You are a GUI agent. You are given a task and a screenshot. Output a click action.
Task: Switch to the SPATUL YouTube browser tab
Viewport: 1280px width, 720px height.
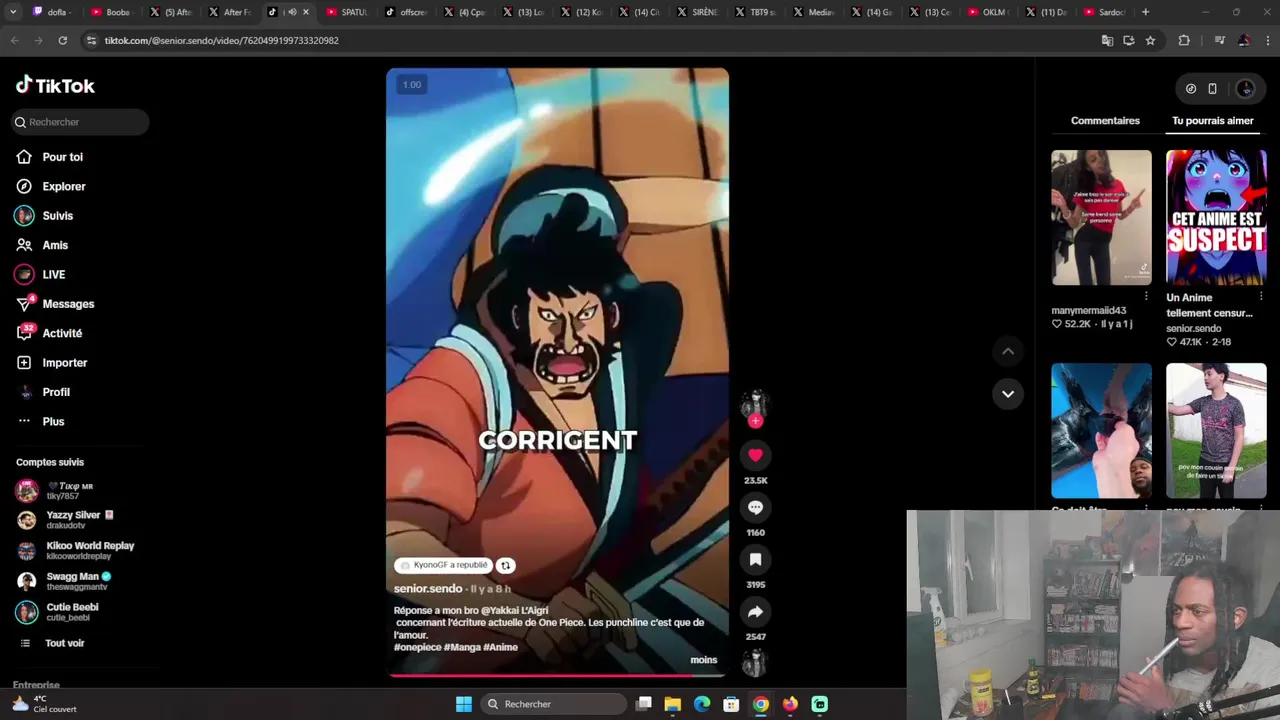point(347,12)
